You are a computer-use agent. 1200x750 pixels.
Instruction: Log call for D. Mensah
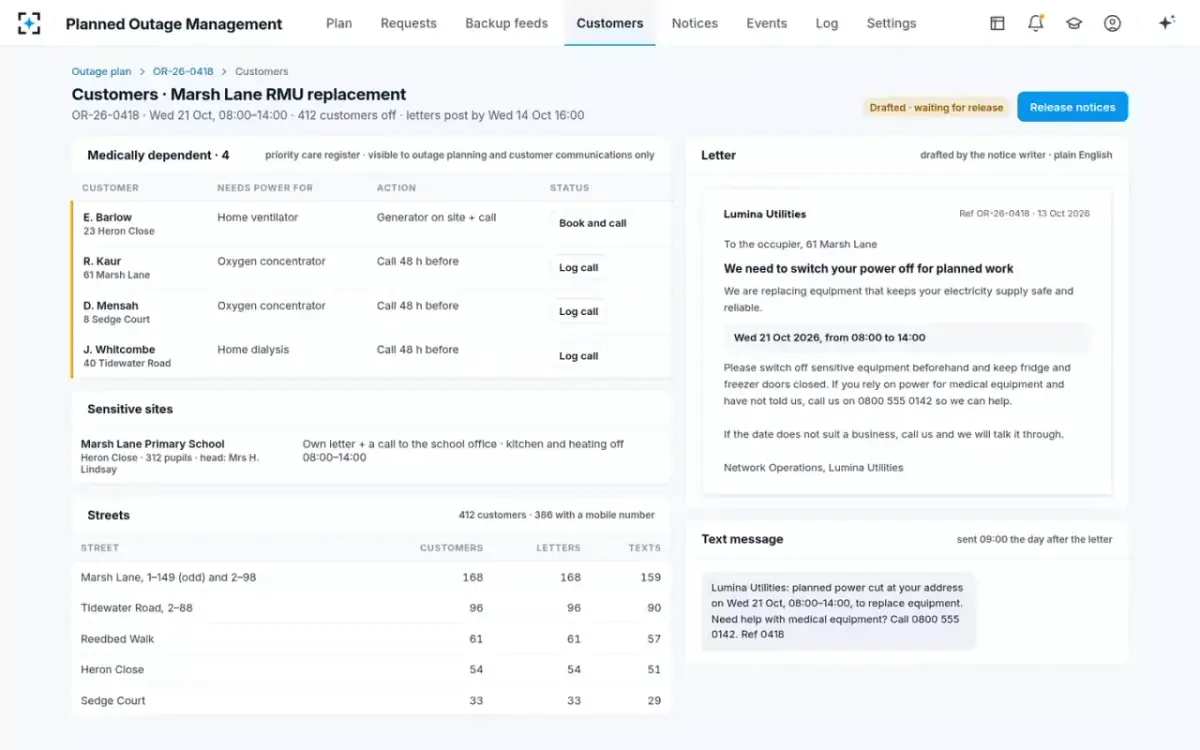point(579,312)
